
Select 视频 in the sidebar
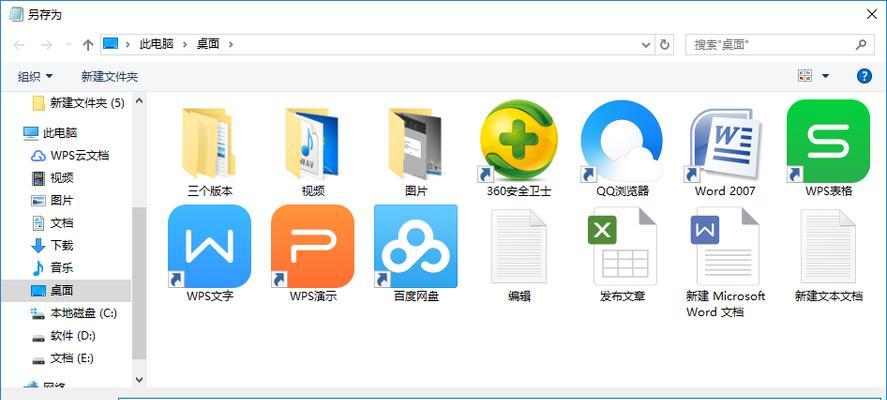53,178
